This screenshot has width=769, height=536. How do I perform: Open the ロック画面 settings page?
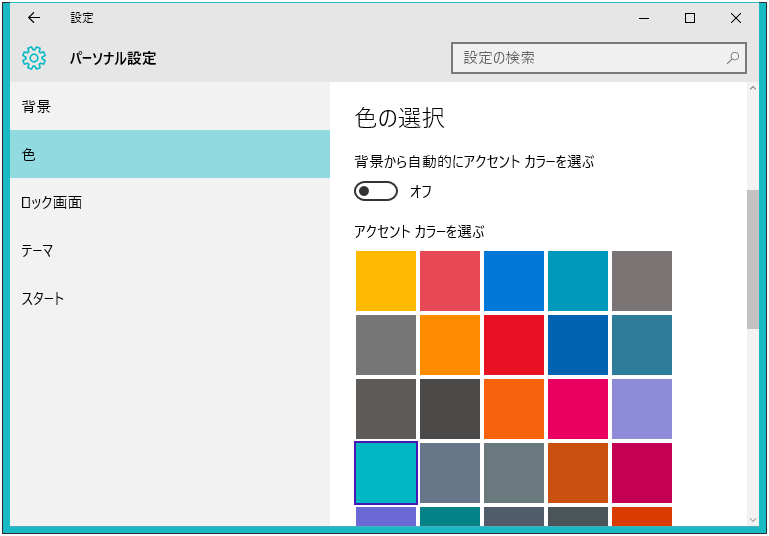pyautogui.click(x=170, y=202)
